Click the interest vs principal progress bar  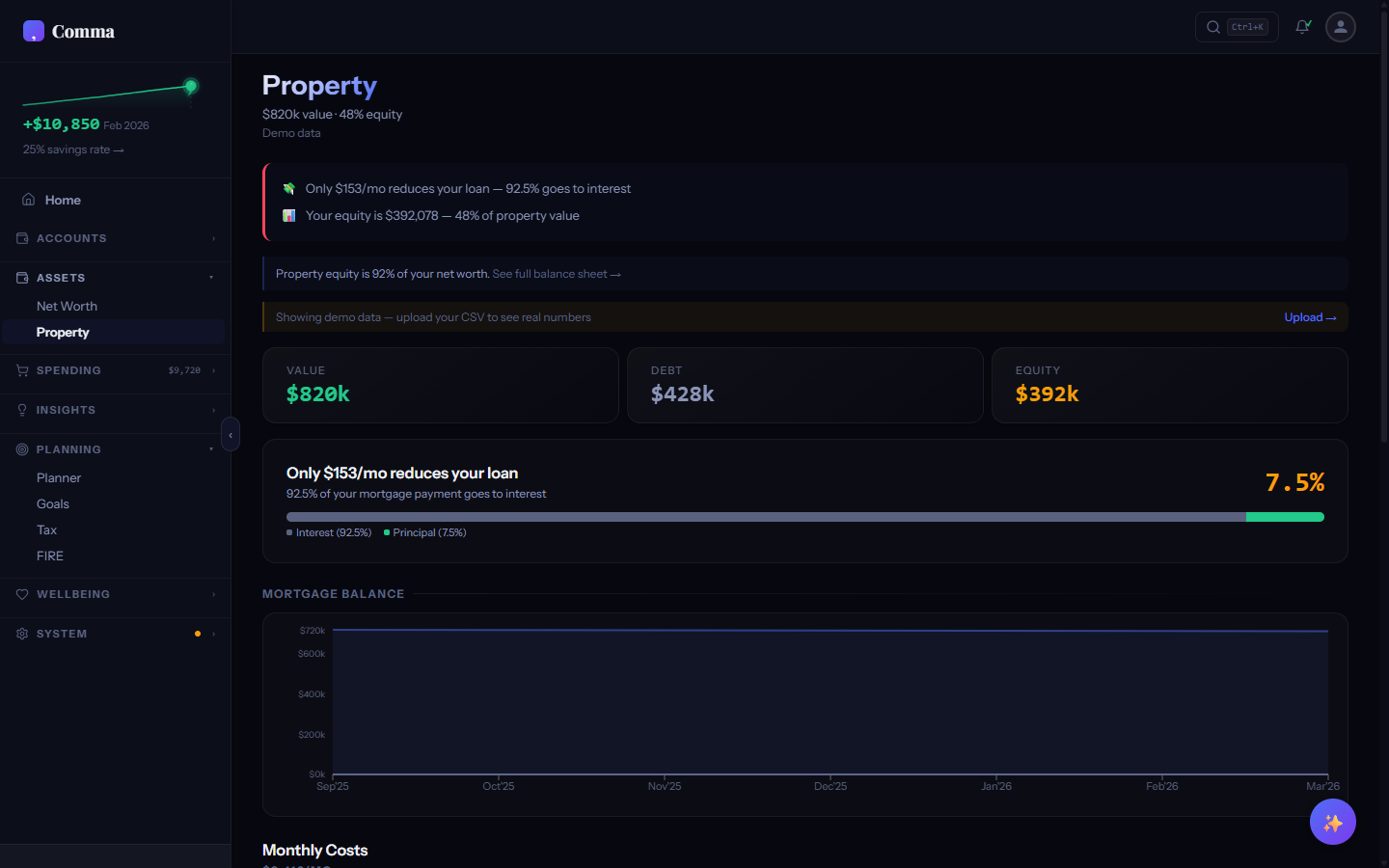coord(805,517)
